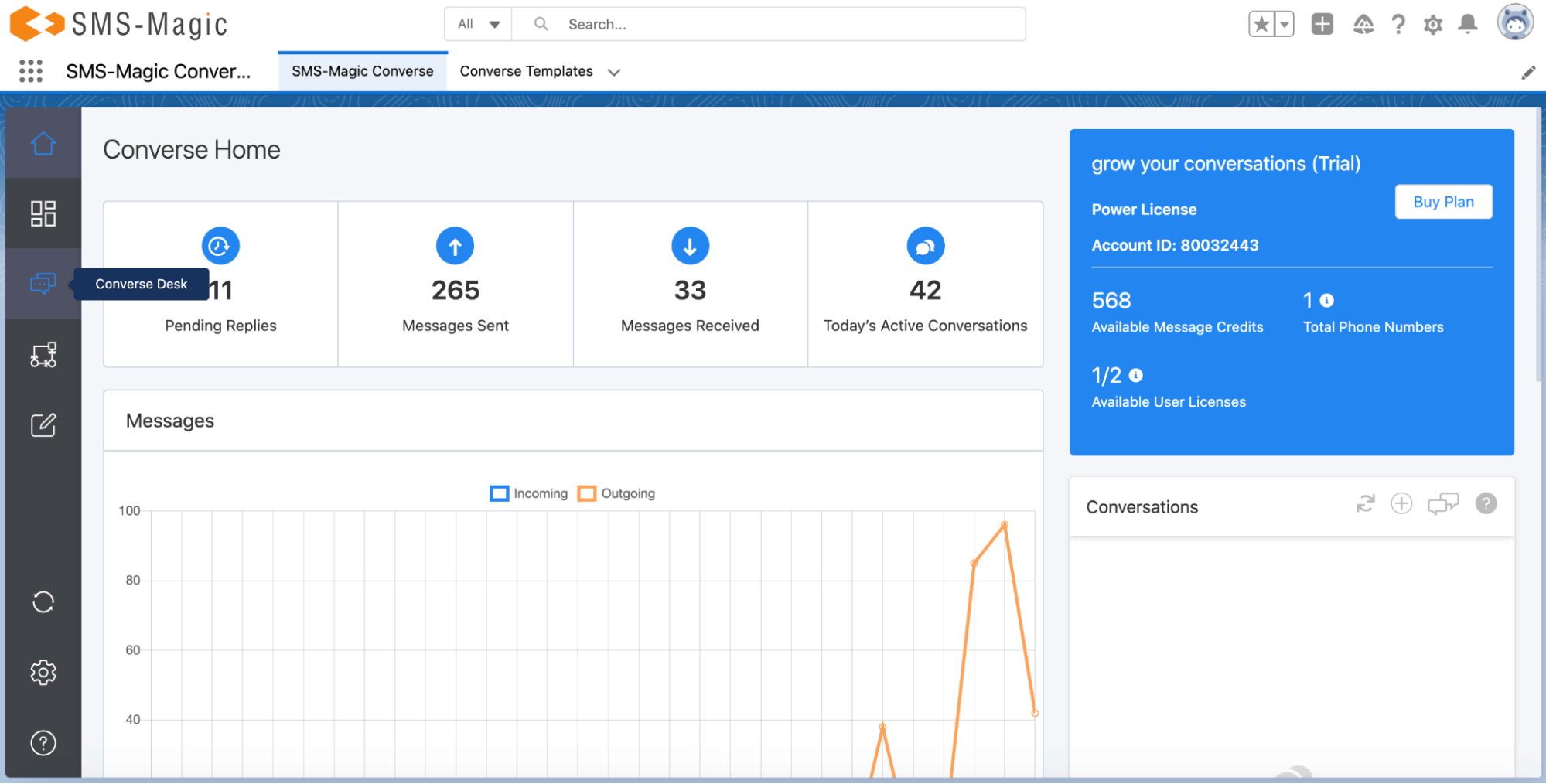This screenshot has width=1546, height=784.
Task: Open sidebar help question mark icon
Action: (x=43, y=743)
